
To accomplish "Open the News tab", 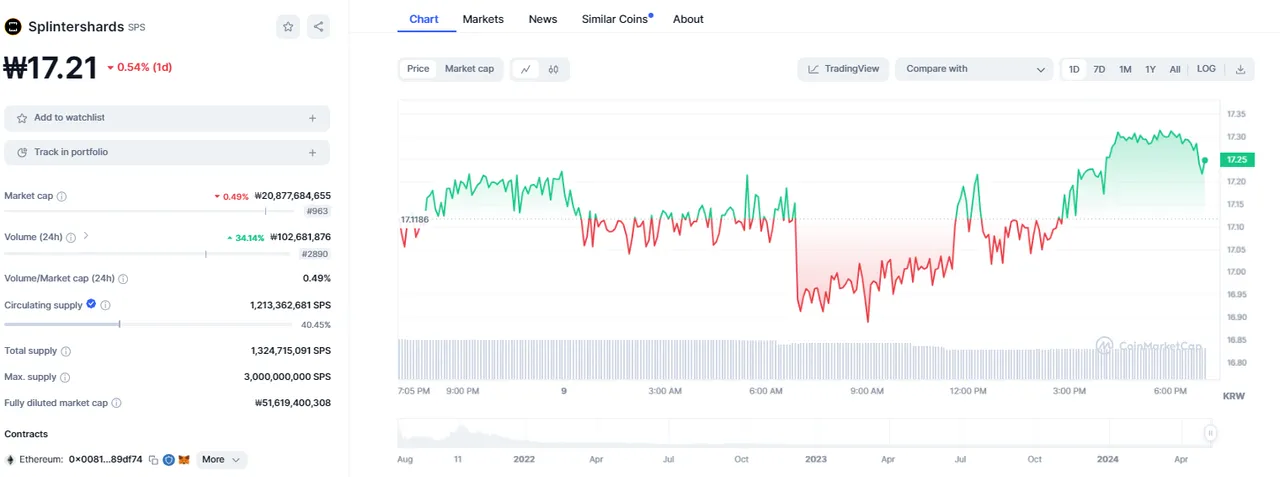I will pyautogui.click(x=543, y=19).
